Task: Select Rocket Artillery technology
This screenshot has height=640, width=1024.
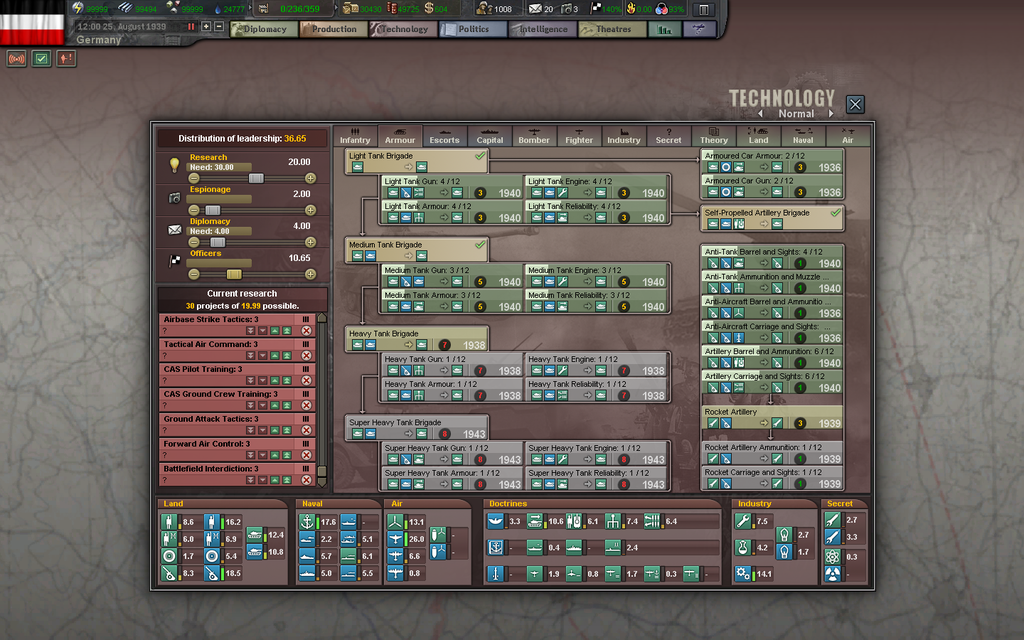Action: pyautogui.click(x=772, y=418)
